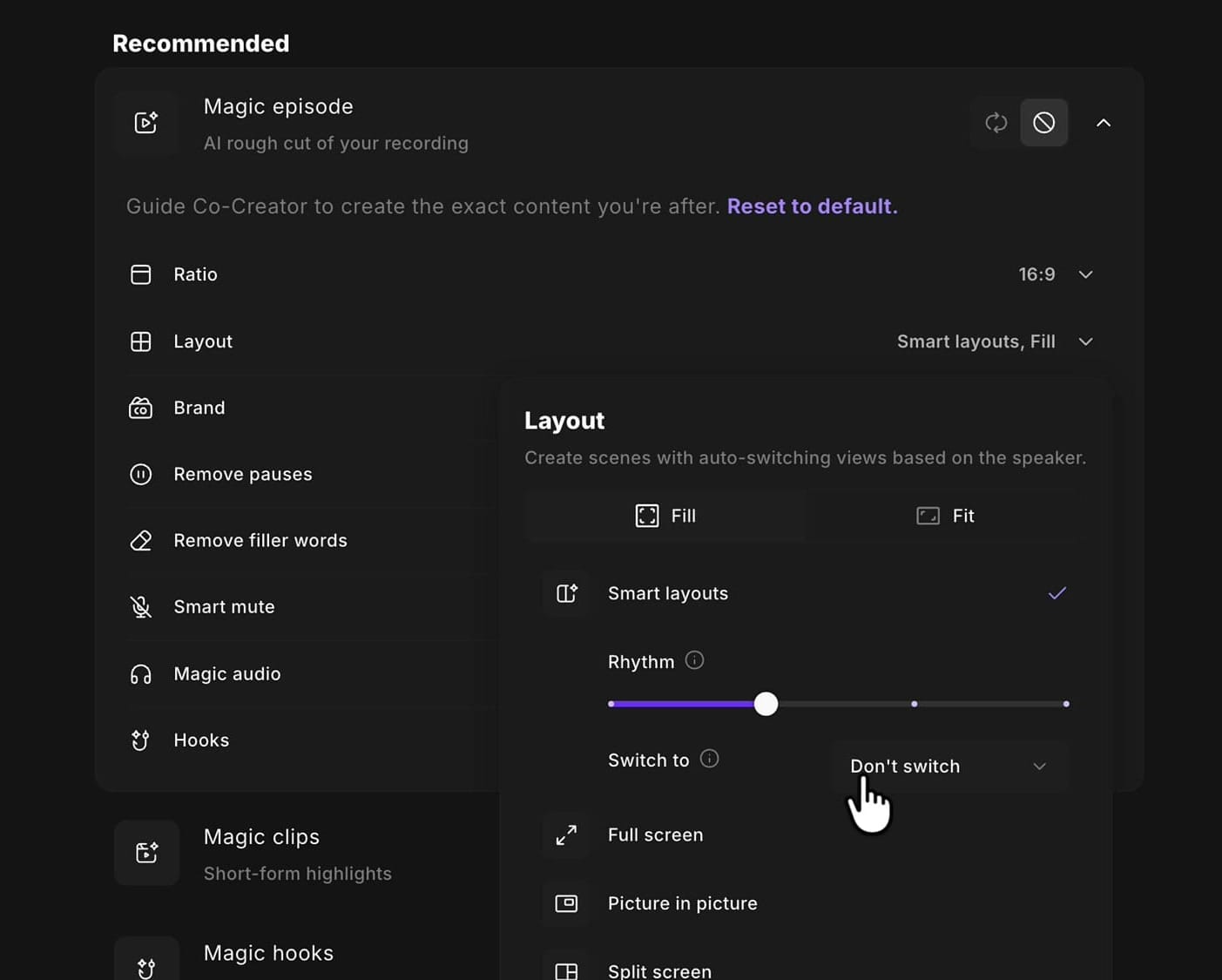This screenshot has height=980, width=1222.
Task: Choose the Picture in picture layout
Action: pyautogui.click(x=806, y=903)
